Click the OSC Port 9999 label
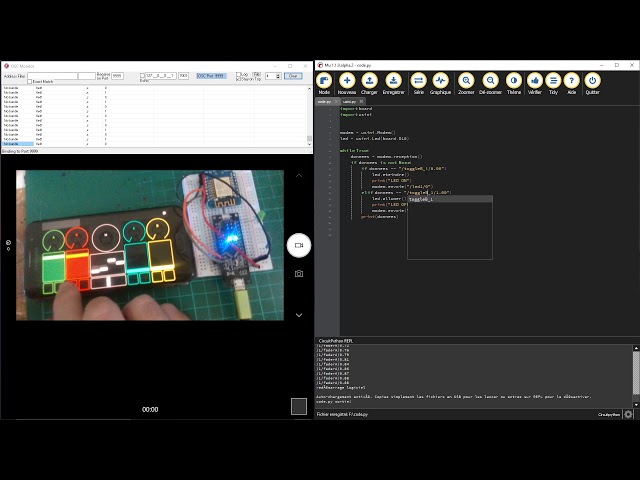Image resolution: width=640 pixels, height=480 pixels. click(x=211, y=76)
